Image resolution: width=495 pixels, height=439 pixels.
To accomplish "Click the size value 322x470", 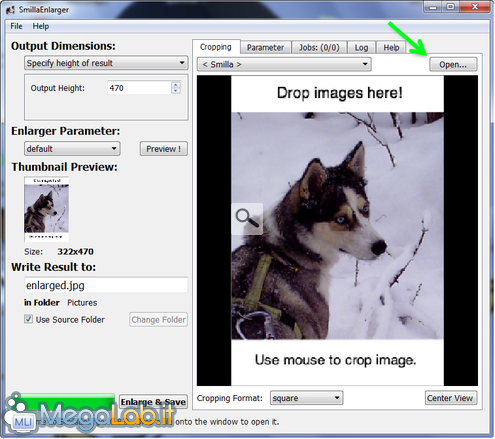I will point(75,252).
